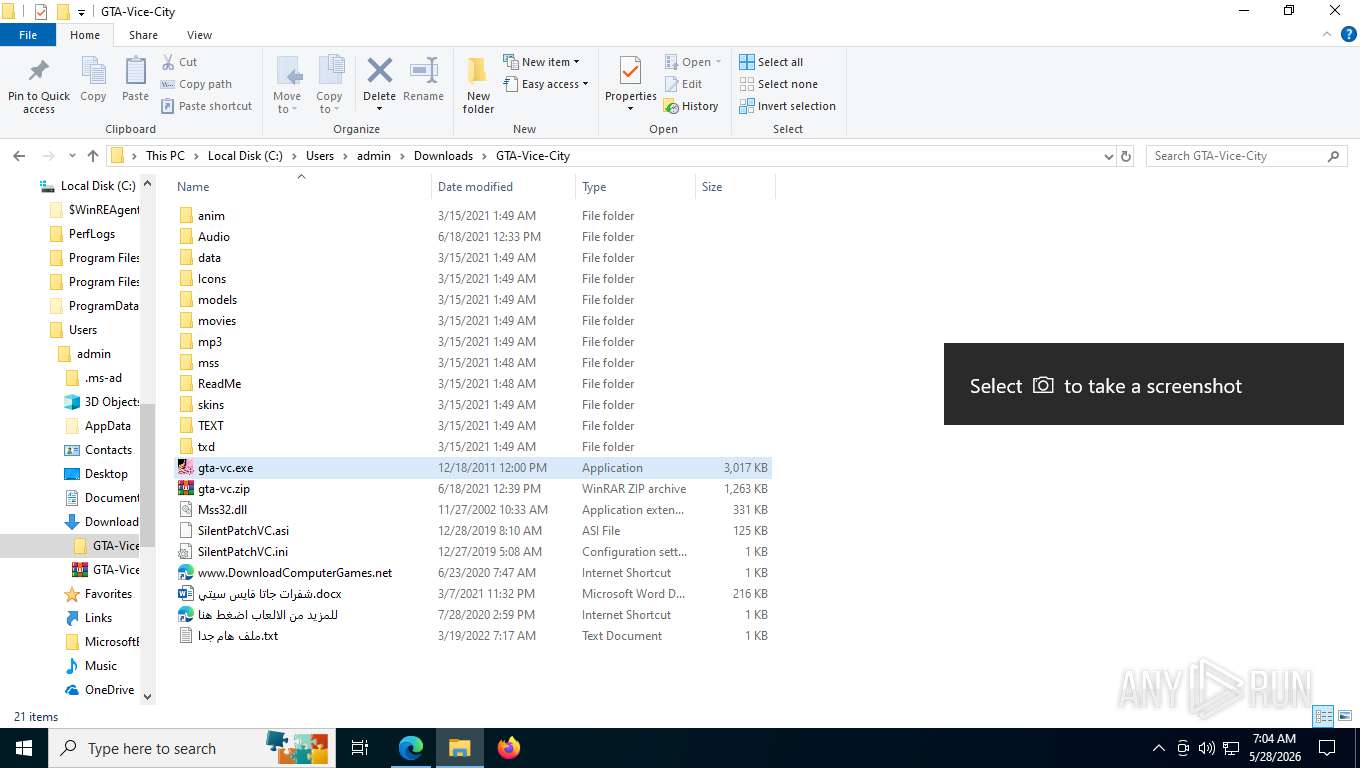
Task: Click the taskbar volume speaker icon
Action: 1206,748
